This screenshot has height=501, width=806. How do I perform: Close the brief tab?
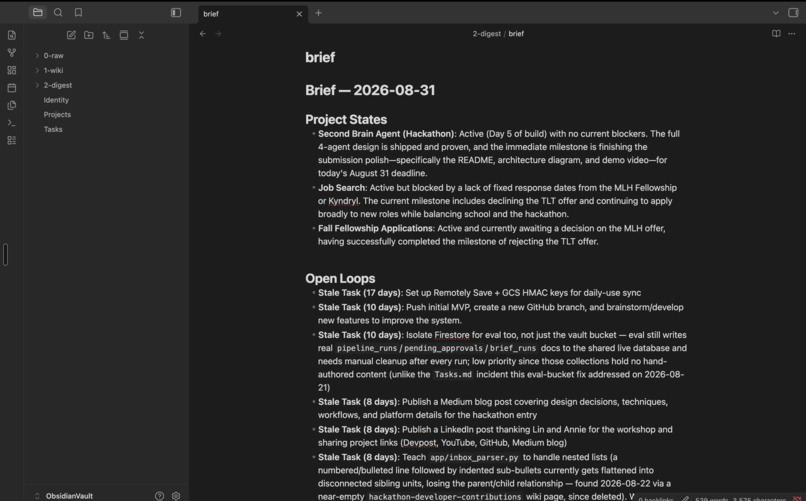pyautogui.click(x=299, y=14)
